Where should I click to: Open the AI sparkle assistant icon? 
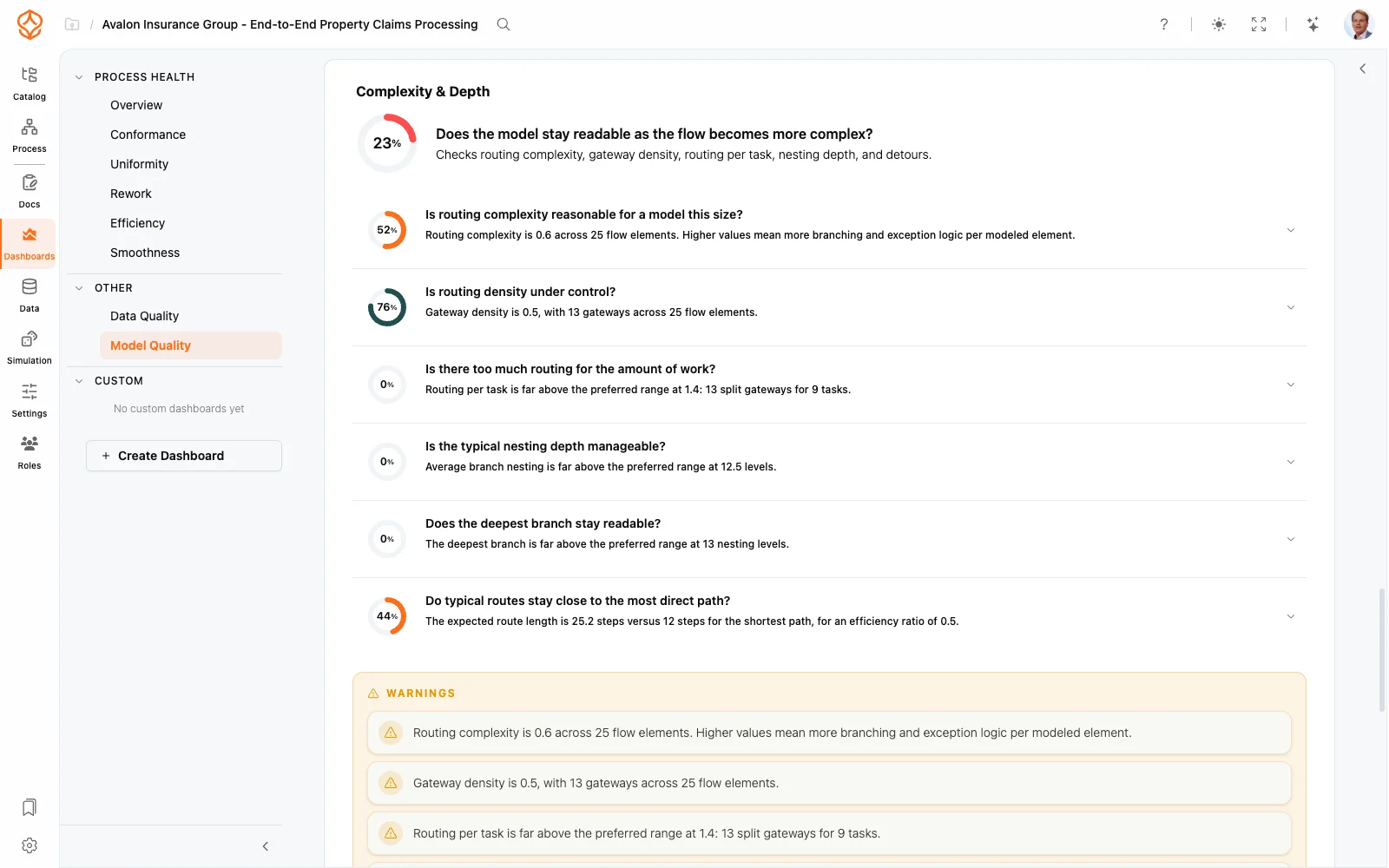tap(1313, 24)
